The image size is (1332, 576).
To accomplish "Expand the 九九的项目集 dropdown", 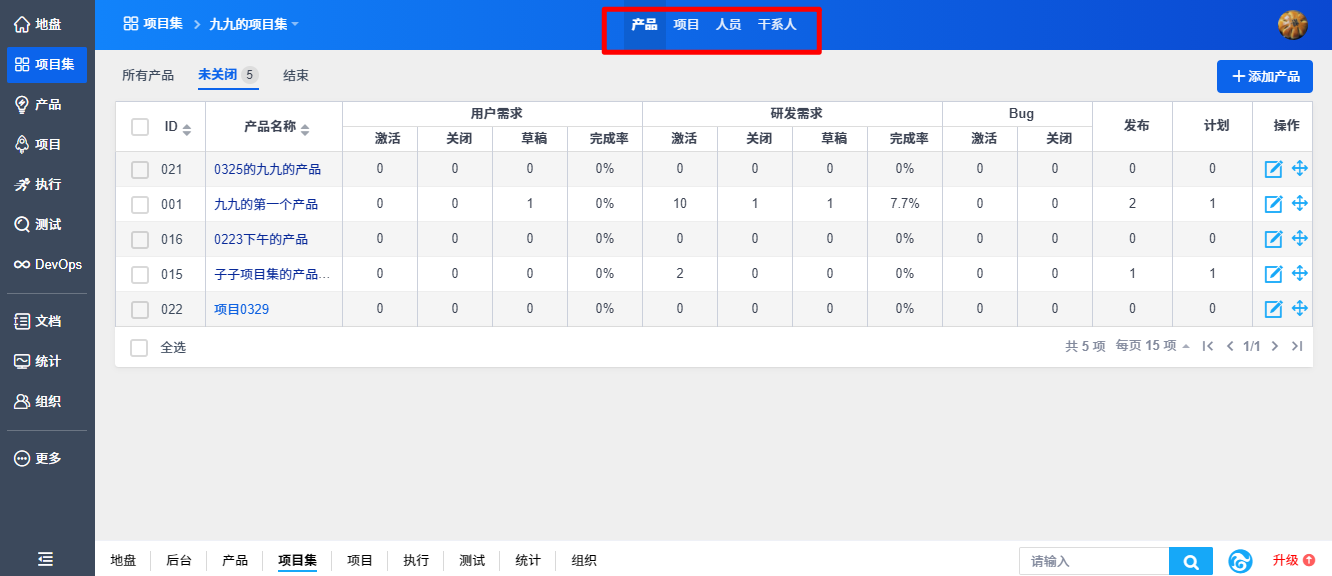I will [x=254, y=23].
